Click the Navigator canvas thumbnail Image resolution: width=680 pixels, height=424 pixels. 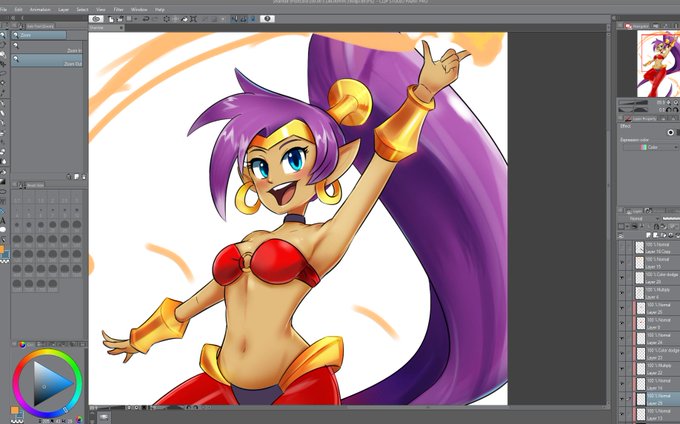click(x=658, y=64)
